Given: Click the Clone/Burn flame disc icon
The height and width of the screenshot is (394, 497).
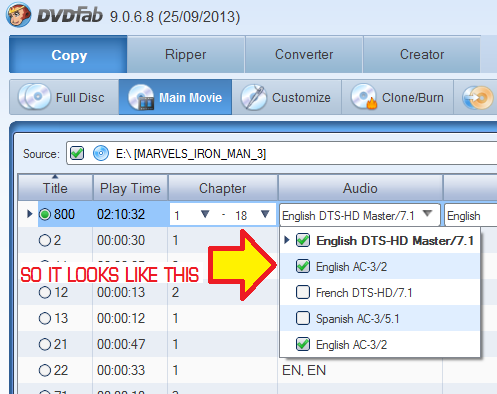Looking at the screenshot, I should (x=364, y=97).
